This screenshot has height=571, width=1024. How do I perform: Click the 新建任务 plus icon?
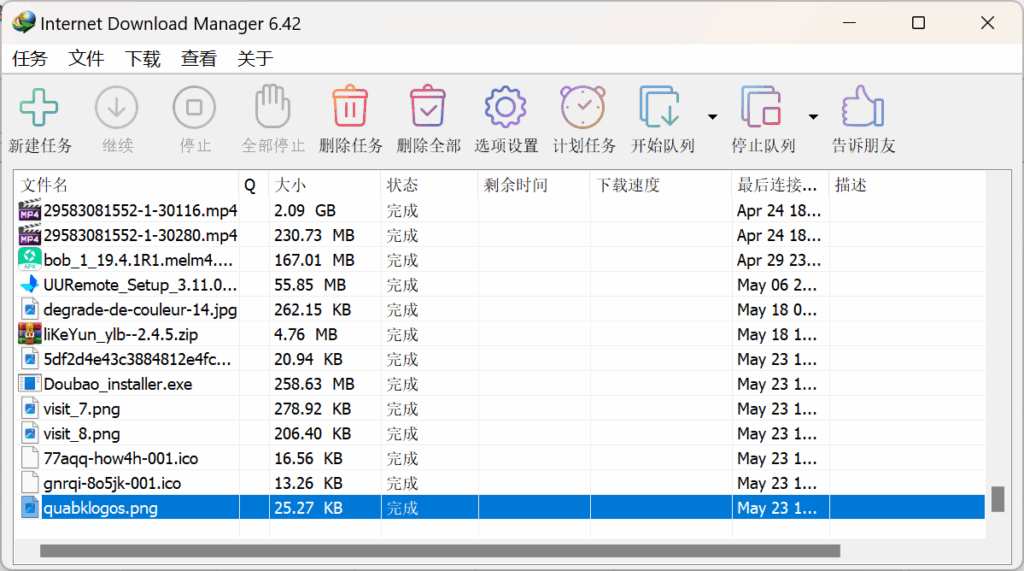click(39, 107)
